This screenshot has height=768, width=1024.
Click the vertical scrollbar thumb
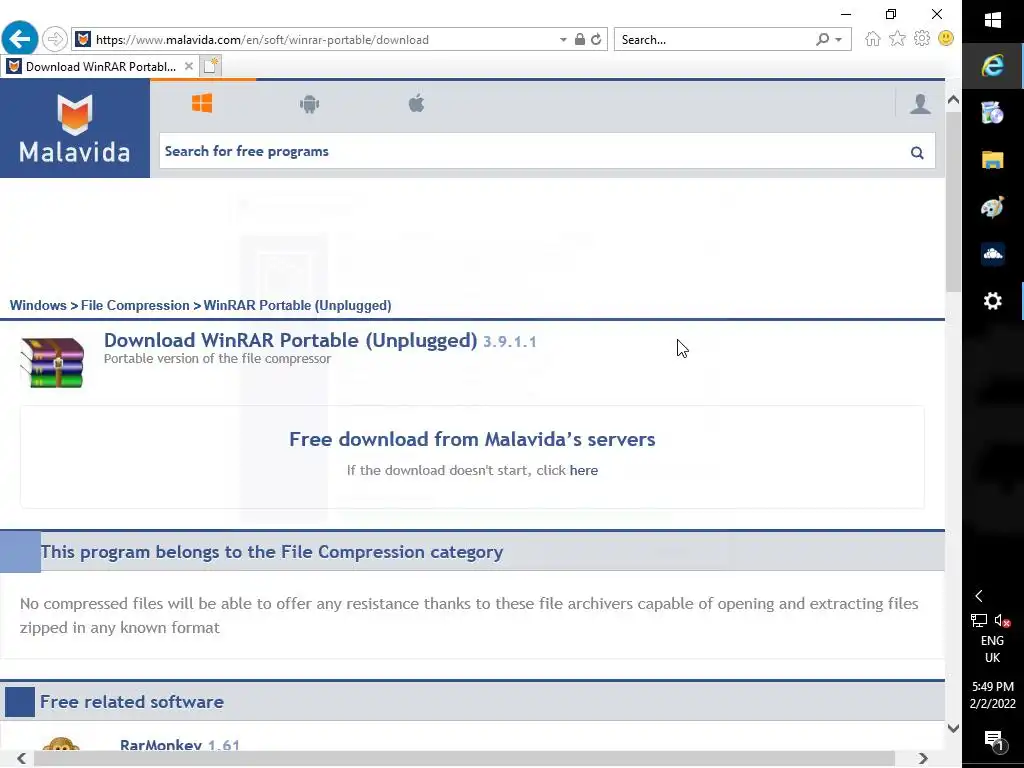pos(953,201)
